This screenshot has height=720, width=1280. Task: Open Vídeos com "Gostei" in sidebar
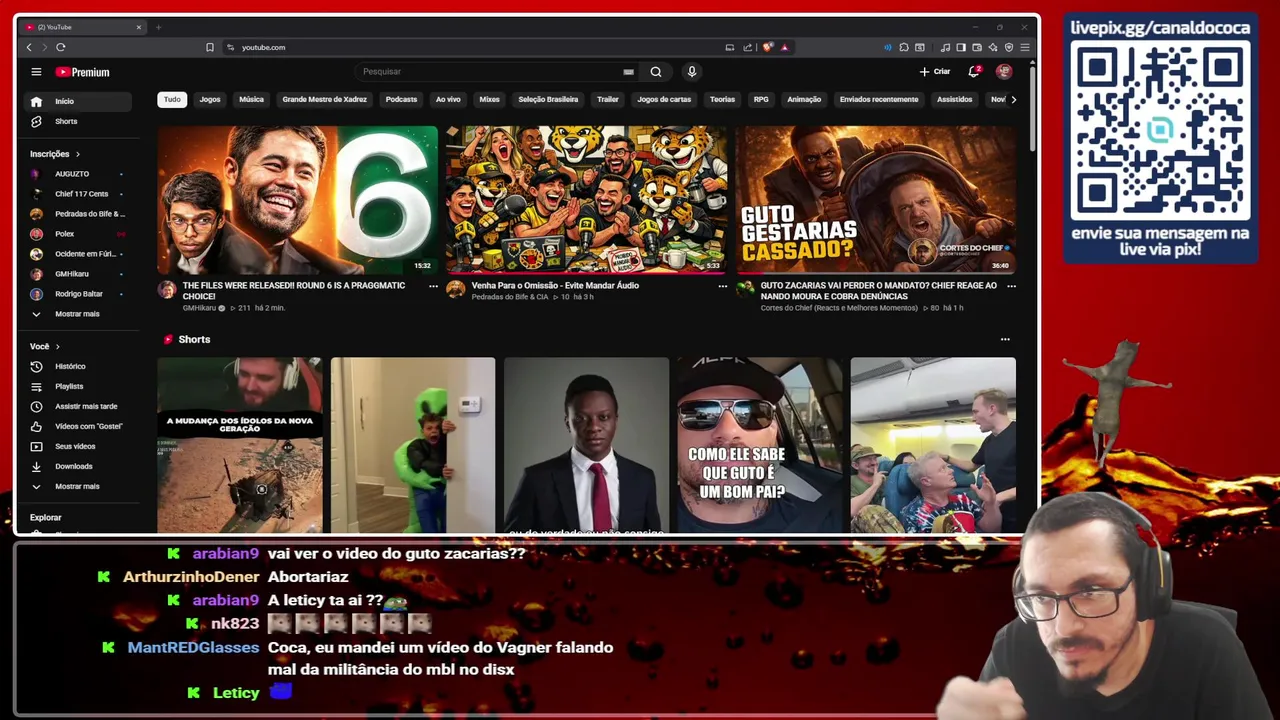78,426
